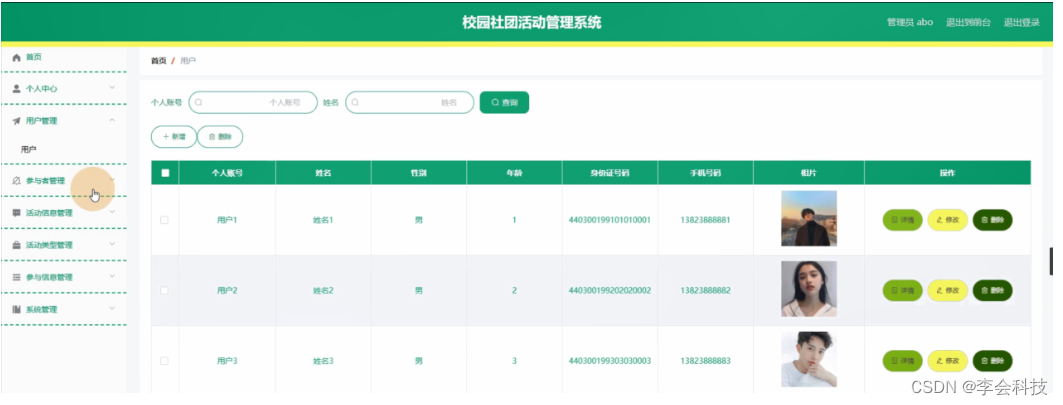Viewport: 1063px width, 405px height.
Task: Click 删除 for 用户3 row
Action: coord(992,361)
